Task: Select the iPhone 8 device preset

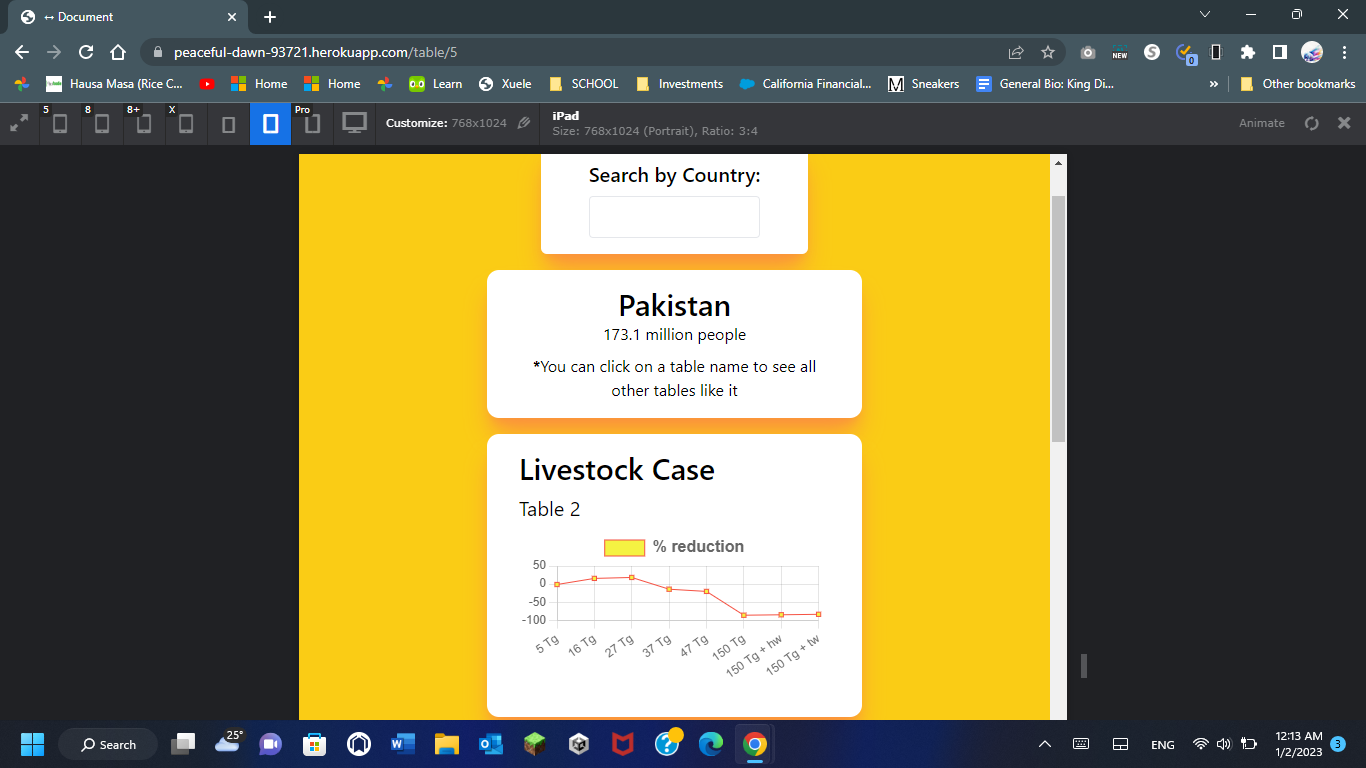Action: click(102, 123)
